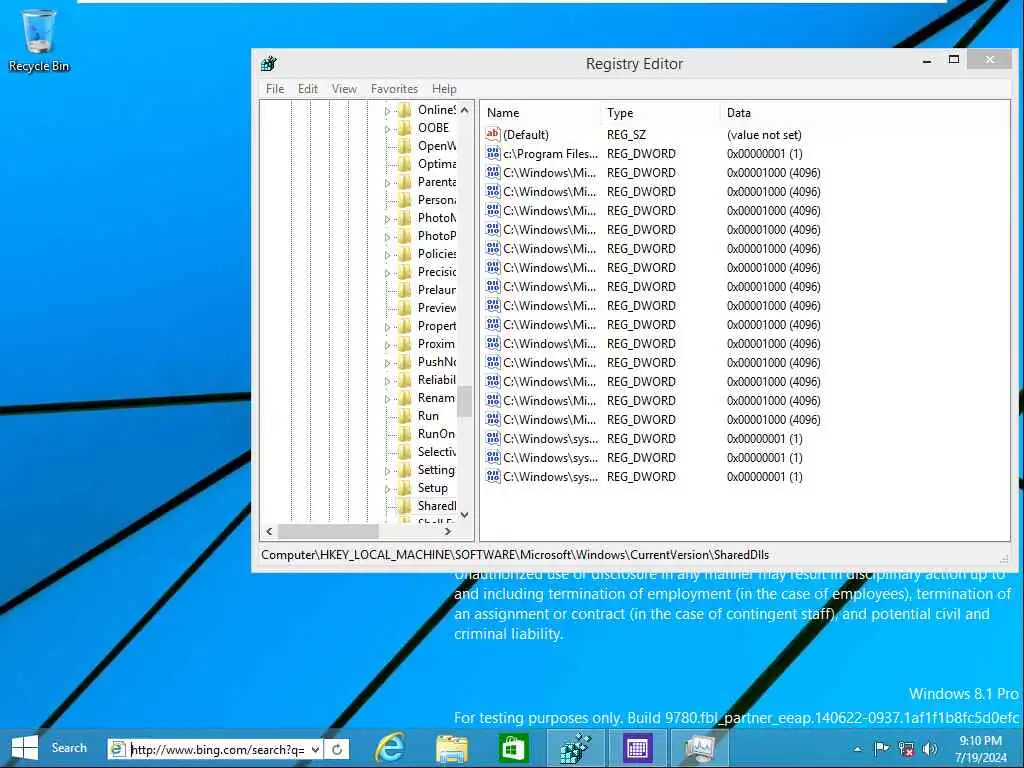This screenshot has height=768, width=1024.
Task: Click the RunOn folder icon in tree
Action: (x=404, y=434)
